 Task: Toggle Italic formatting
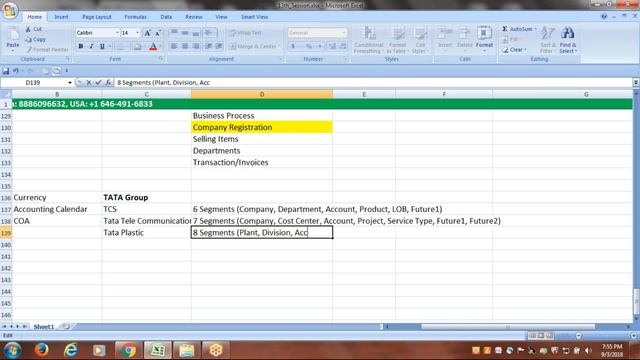(91, 47)
